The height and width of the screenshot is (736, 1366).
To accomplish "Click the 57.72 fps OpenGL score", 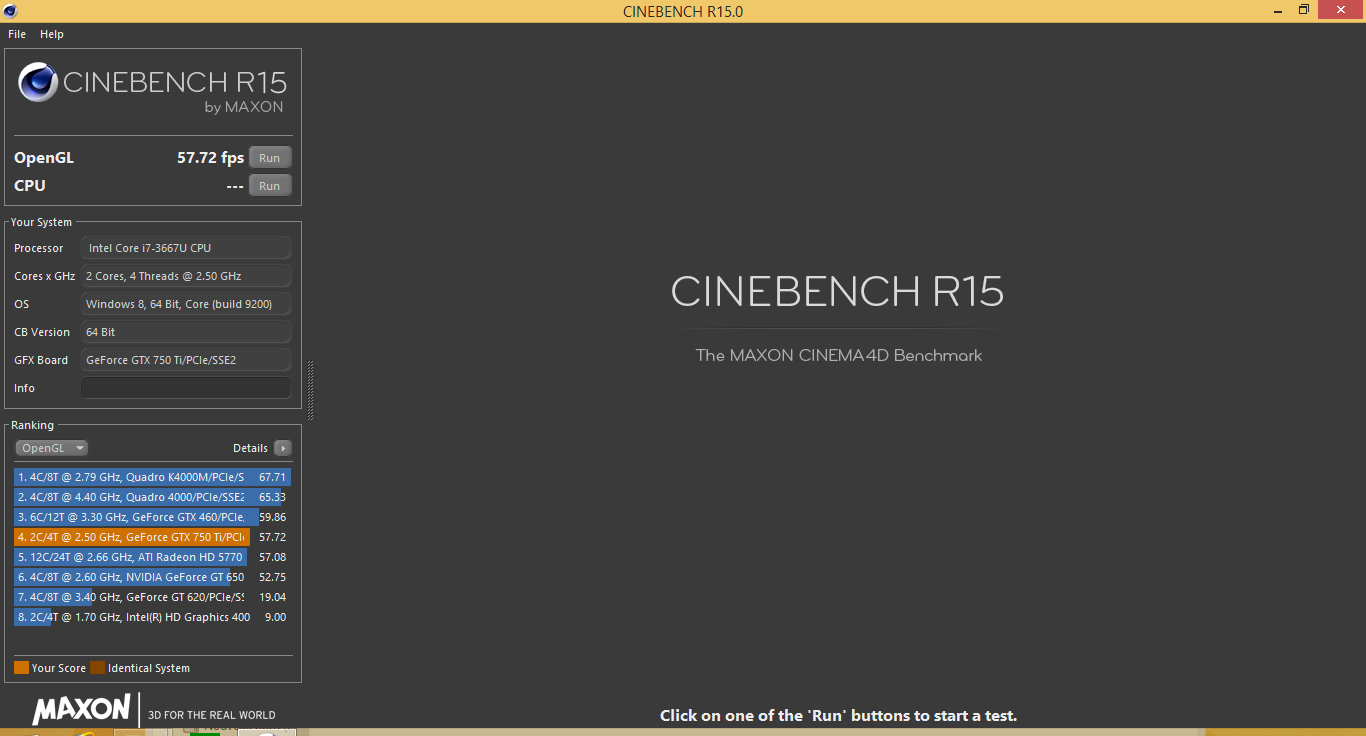I will click(211, 158).
